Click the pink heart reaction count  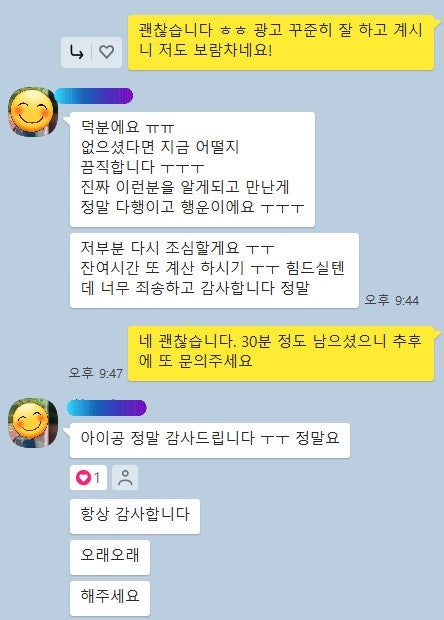[88, 478]
